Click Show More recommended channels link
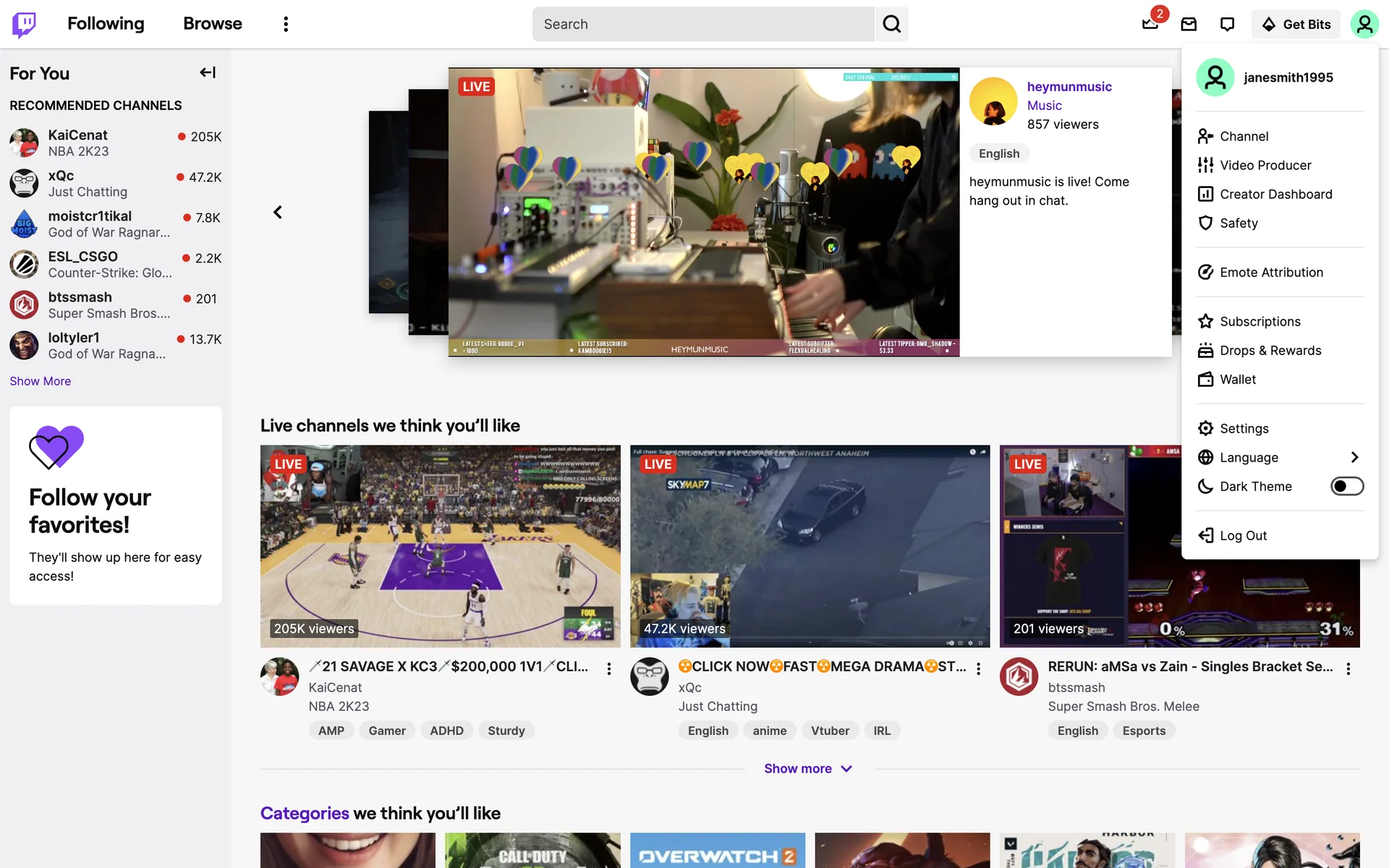Viewport: 1389px width, 868px height. [41, 381]
